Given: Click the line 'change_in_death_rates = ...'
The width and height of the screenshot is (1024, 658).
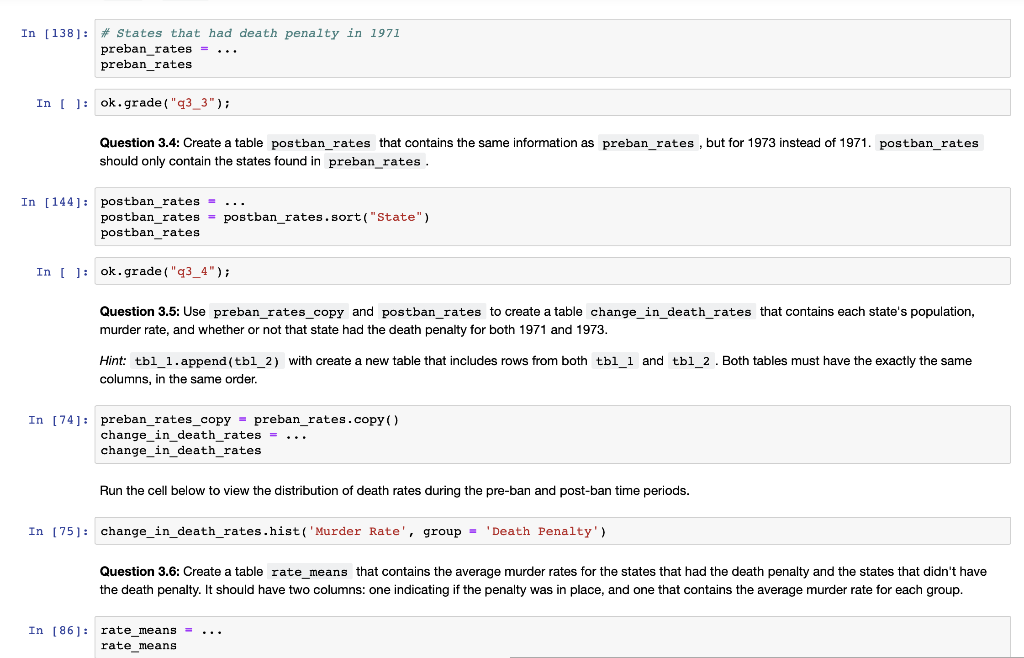Looking at the screenshot, I should 204,435.
